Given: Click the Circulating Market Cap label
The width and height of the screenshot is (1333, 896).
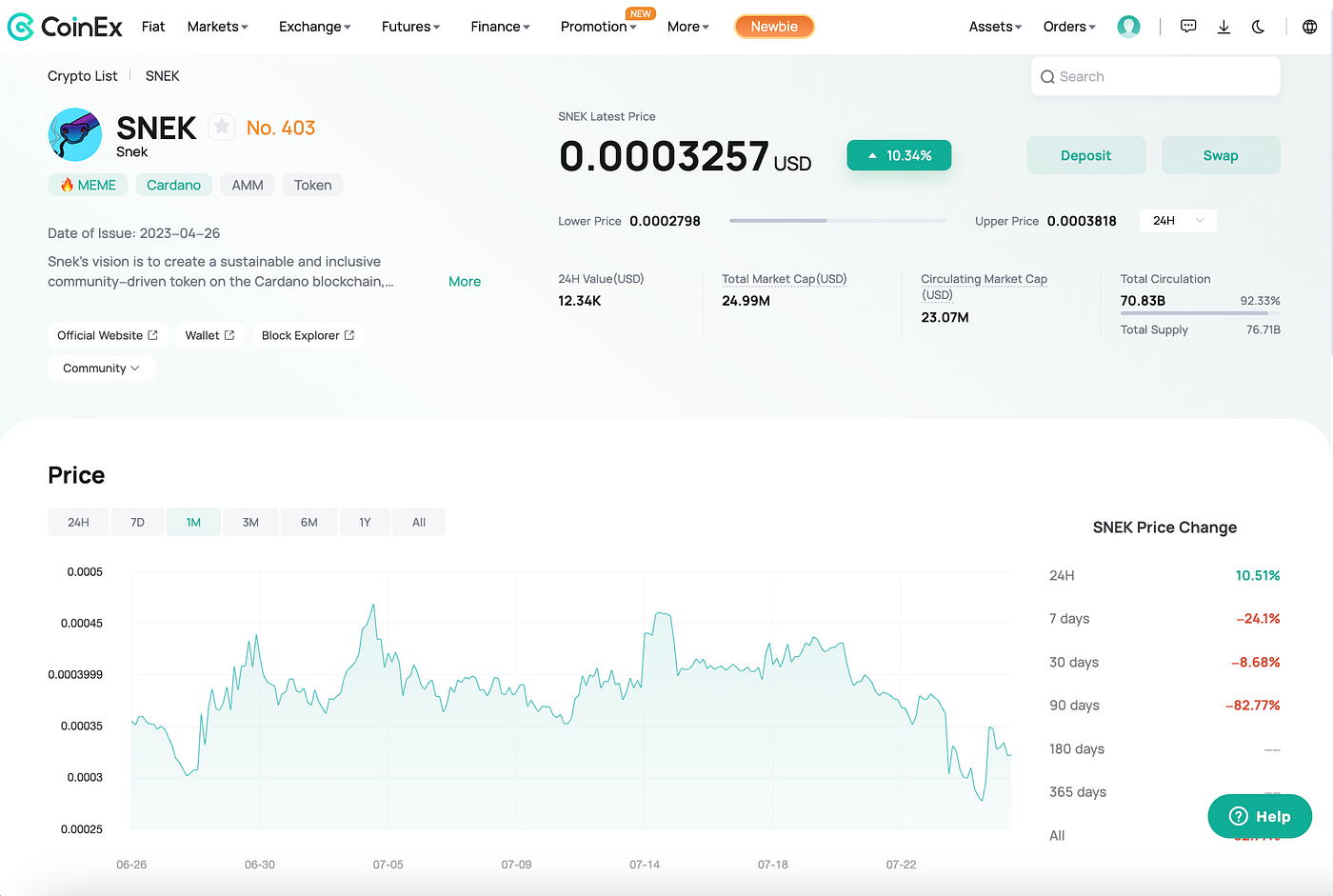Looking at the screenshot, I should (x=984, y=287).
